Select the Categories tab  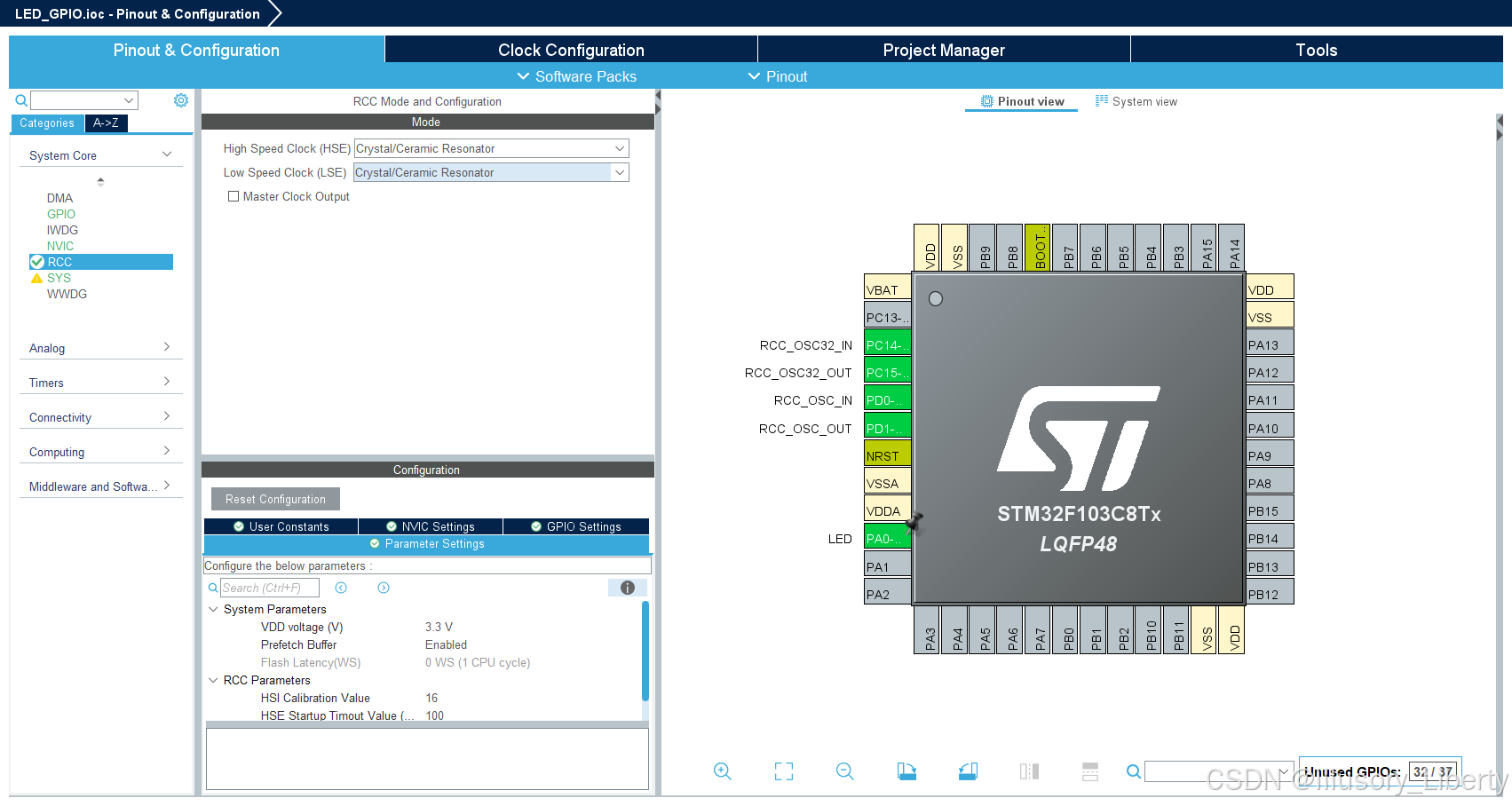47,123
